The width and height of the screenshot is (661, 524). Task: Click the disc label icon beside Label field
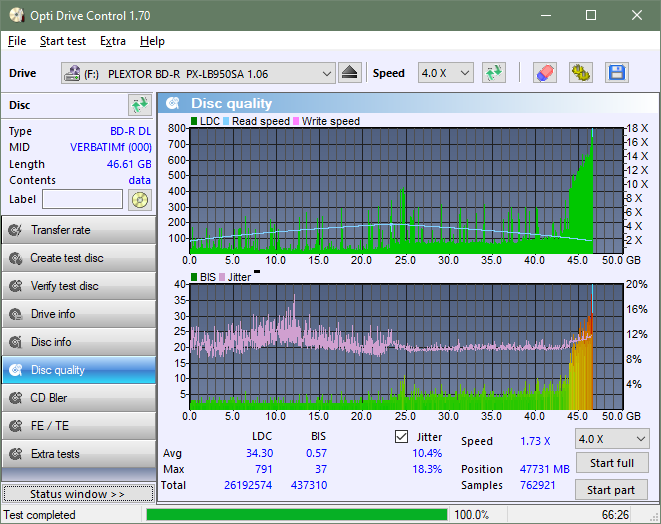[x=140, y=200]
